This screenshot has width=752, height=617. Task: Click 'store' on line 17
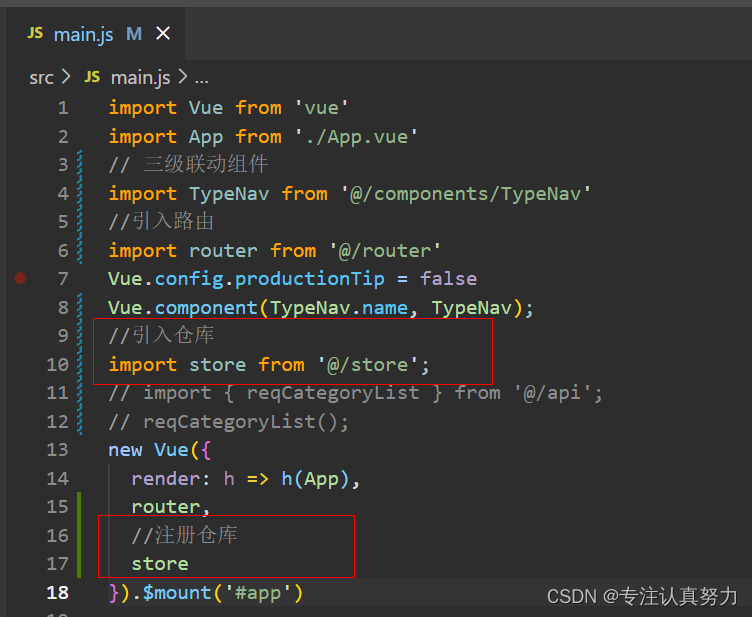[160, 564]
